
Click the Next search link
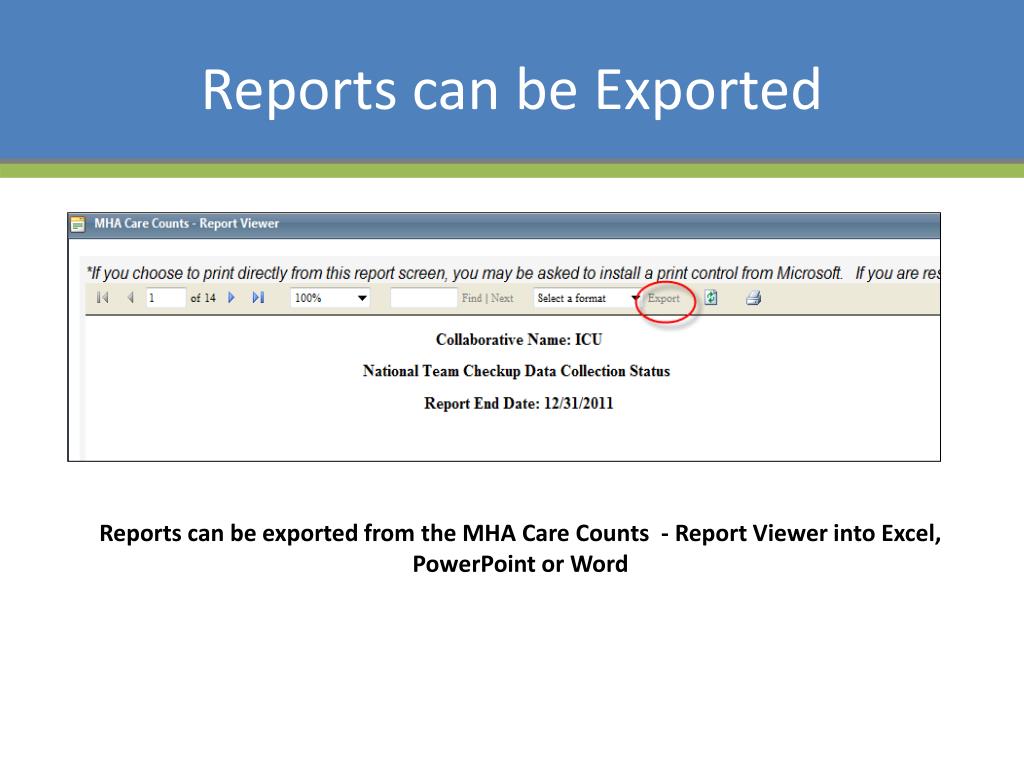tap(502, 298)
